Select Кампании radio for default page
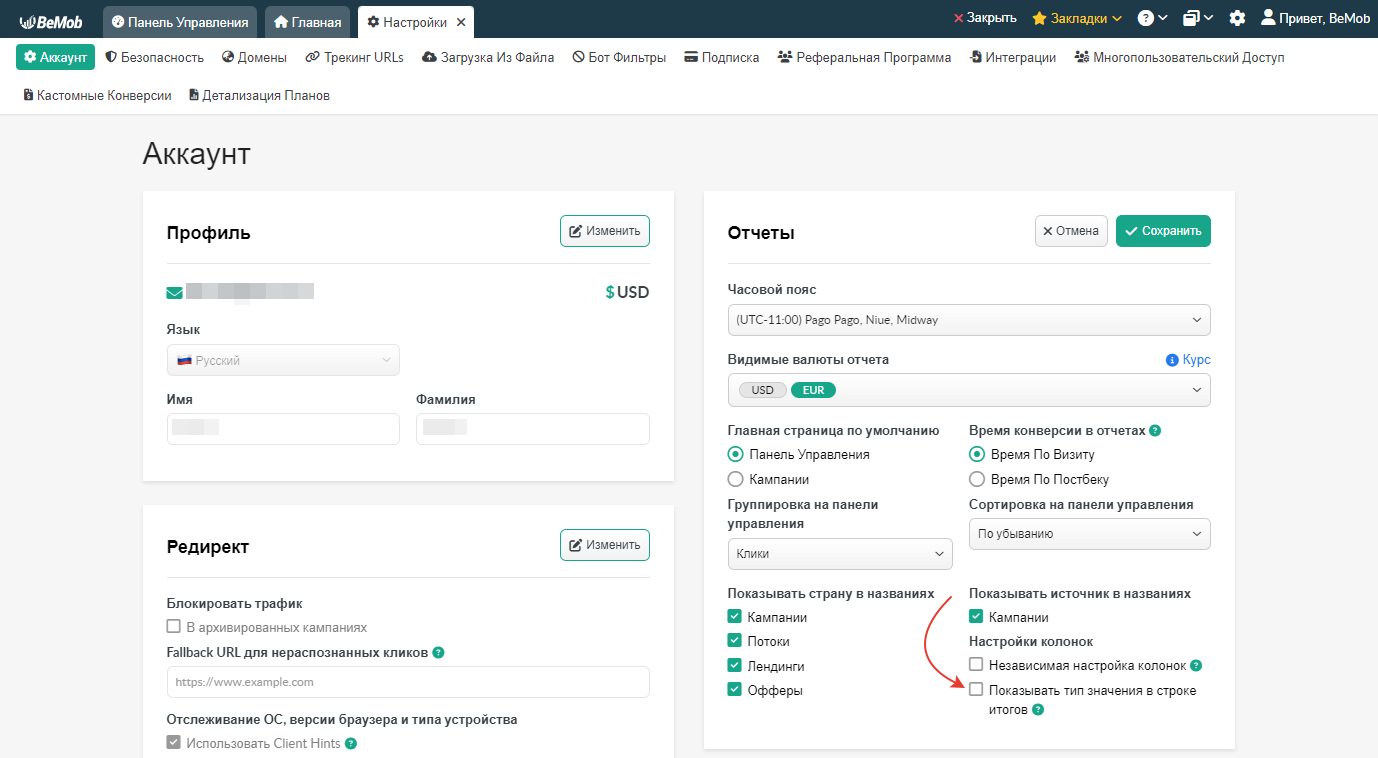The height and width of the screenshot is (758, 1378). coord(736,479)
